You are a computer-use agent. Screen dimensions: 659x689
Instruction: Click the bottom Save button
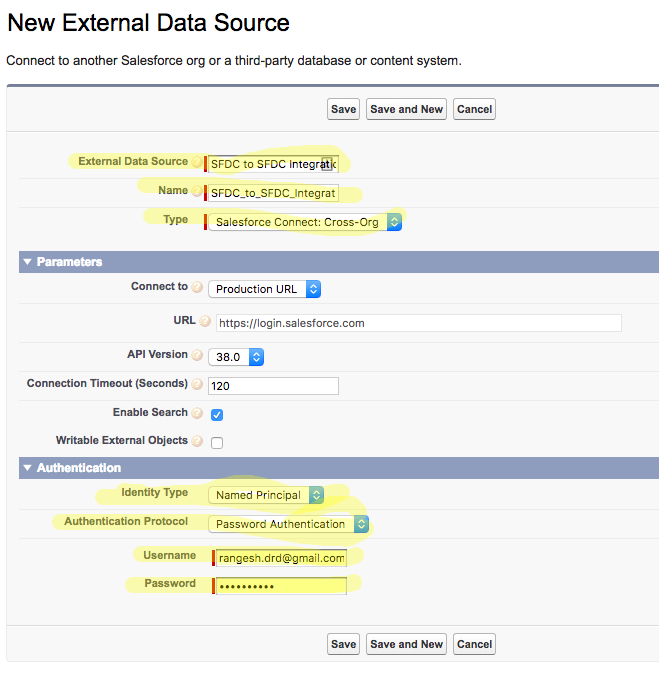point(344,644)
